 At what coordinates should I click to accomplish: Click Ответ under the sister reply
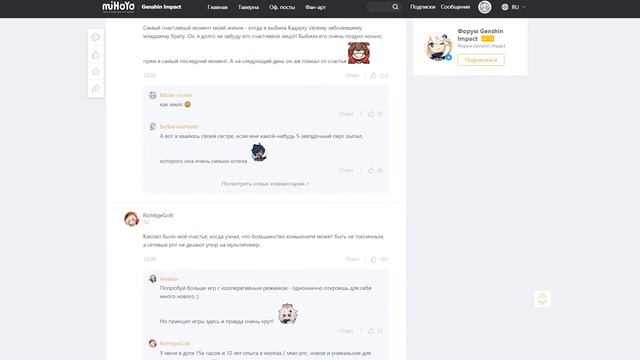click(346, 170)
